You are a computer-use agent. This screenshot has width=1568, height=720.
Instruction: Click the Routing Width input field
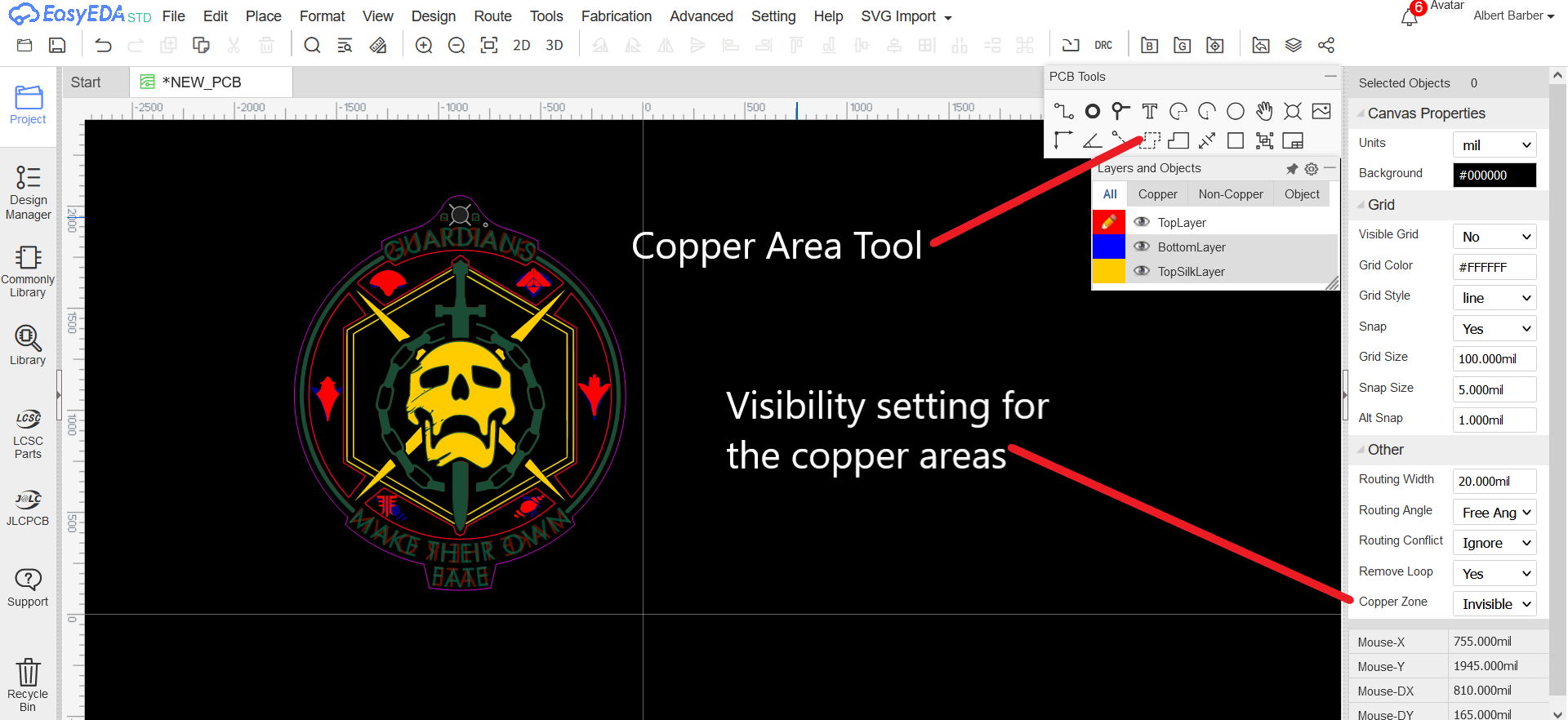click(1494, 482)
